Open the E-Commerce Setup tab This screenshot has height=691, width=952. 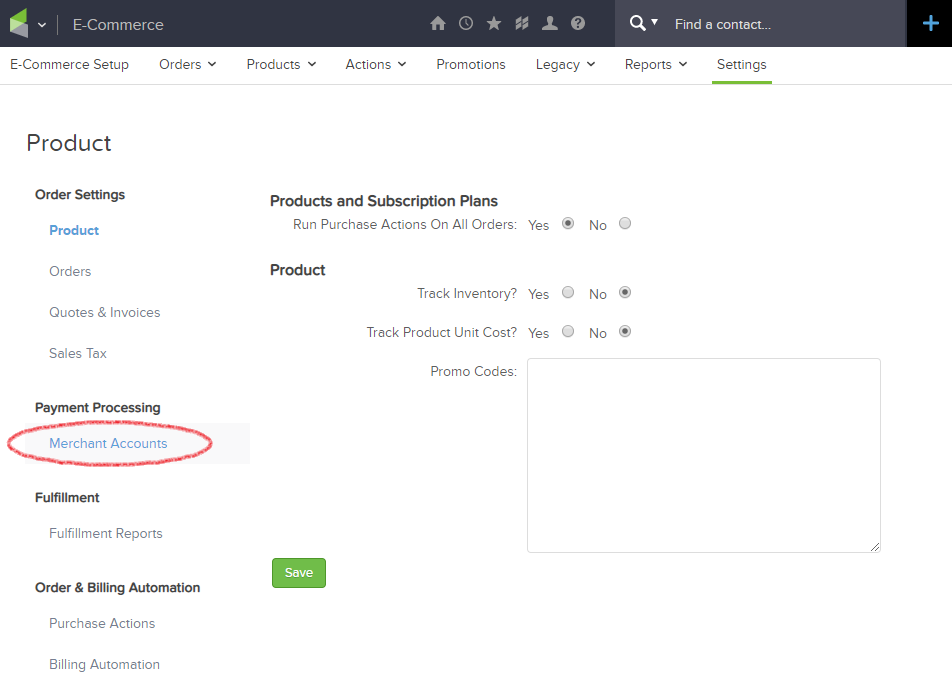click(69, 64)
